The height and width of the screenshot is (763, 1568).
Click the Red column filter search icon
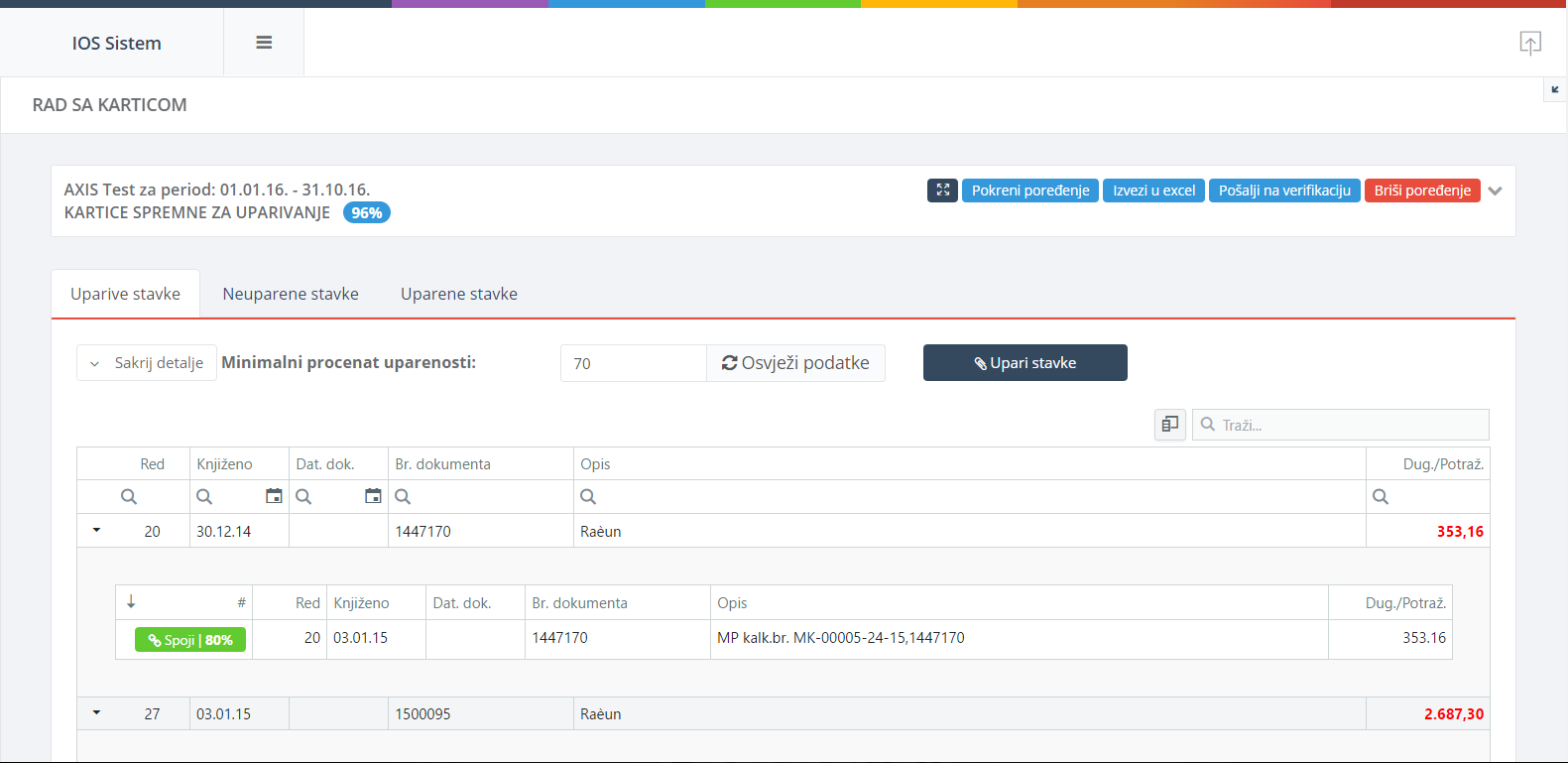pyautogui.click(x=129, y=497)
